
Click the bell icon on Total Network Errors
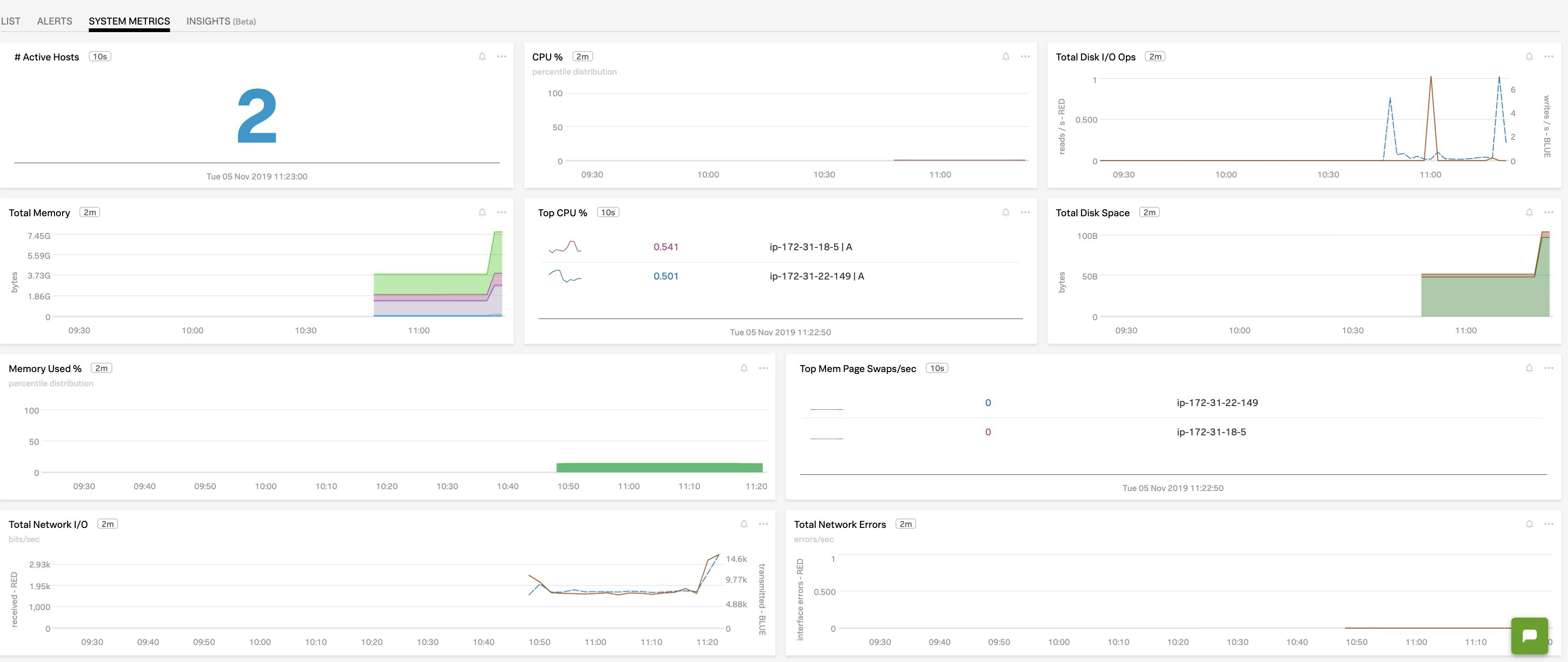1529,524
